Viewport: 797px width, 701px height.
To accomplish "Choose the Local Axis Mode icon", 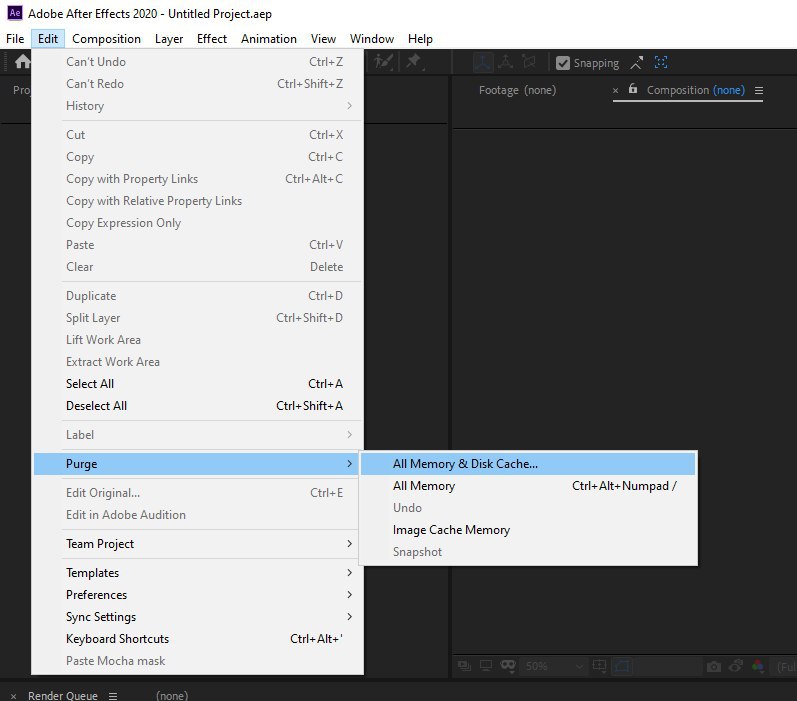I will (482, 62).
